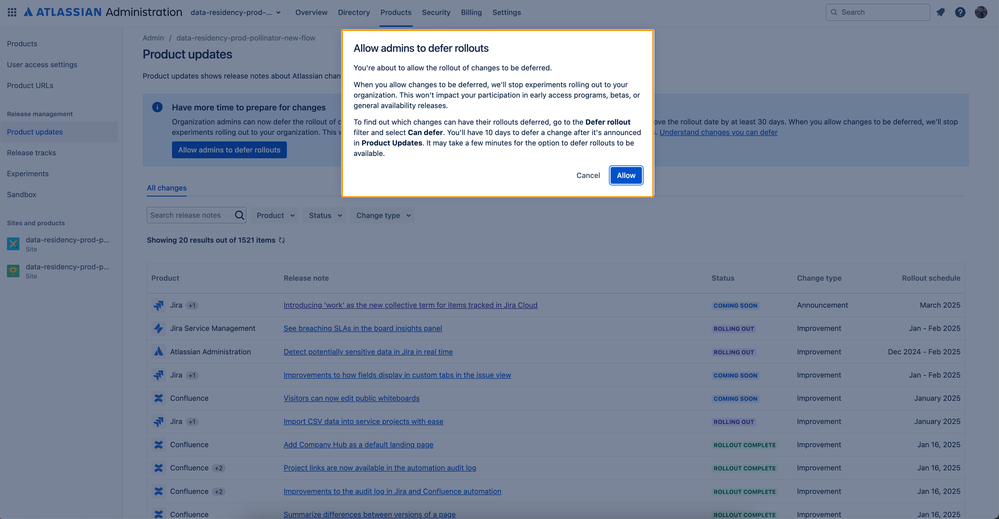999x519 pixels.
Task: Click 'Dec 2024 - Feb 2025' rollout schedule cell
Action: click(x=924, y=352)
